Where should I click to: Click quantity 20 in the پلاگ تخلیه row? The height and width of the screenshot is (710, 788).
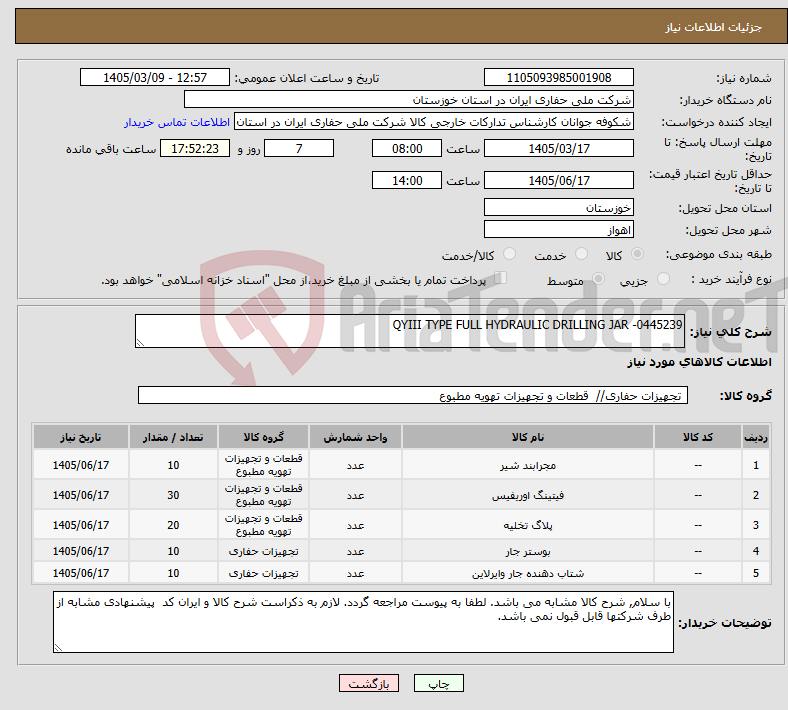click(173, 525)
